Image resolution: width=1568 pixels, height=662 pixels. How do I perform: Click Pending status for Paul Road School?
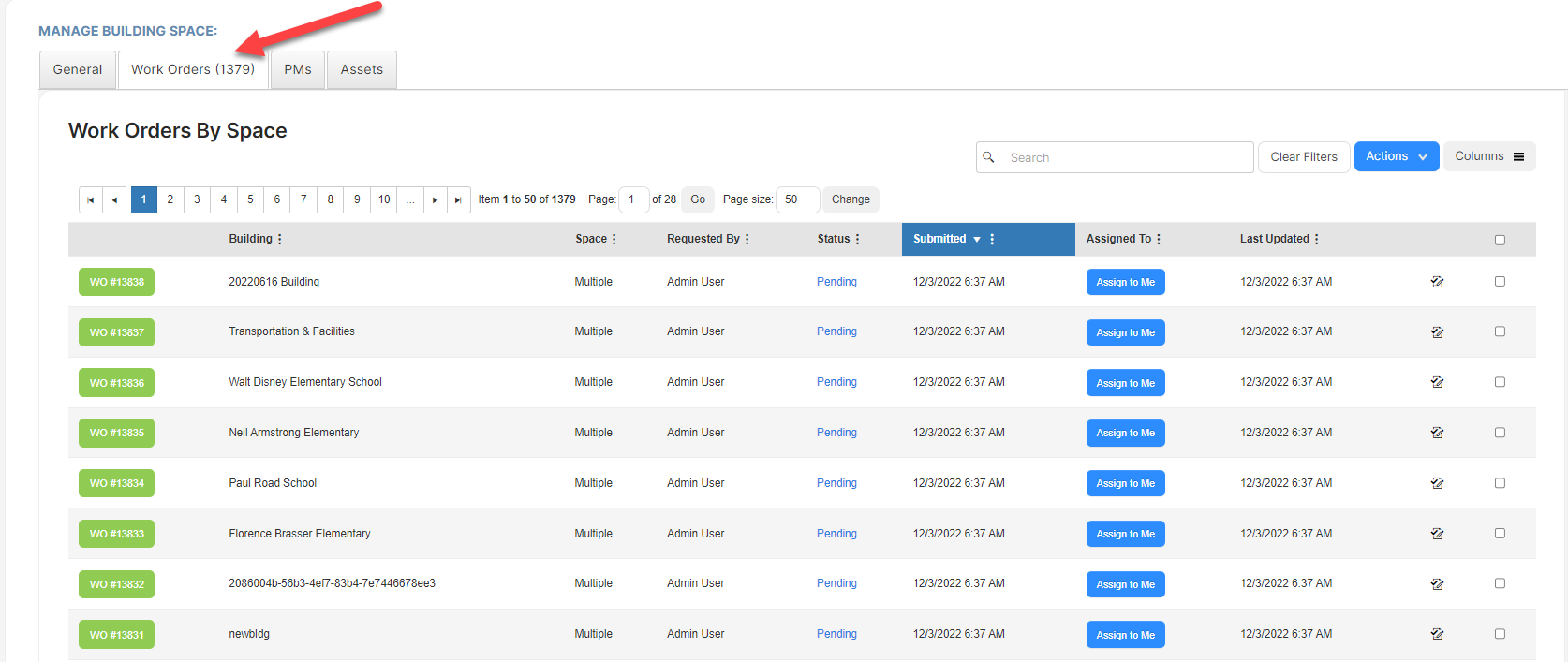[x=836, y=483]
